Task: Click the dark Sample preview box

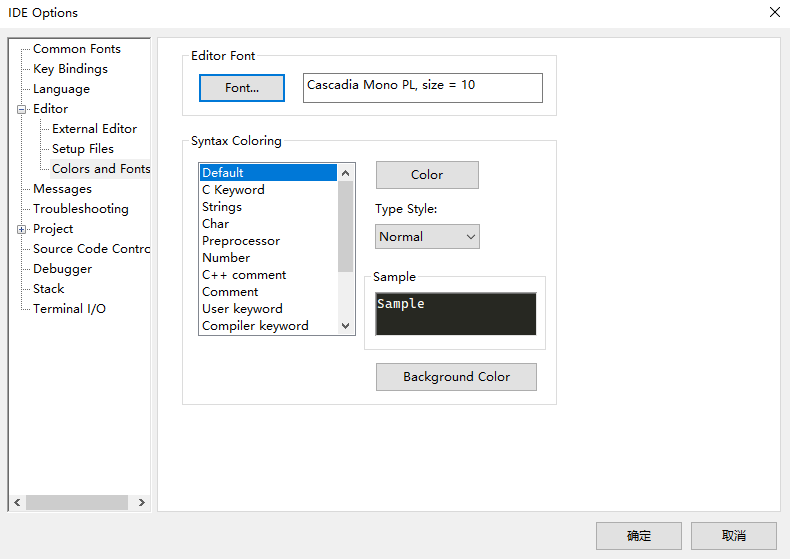Action: [456, 314]
